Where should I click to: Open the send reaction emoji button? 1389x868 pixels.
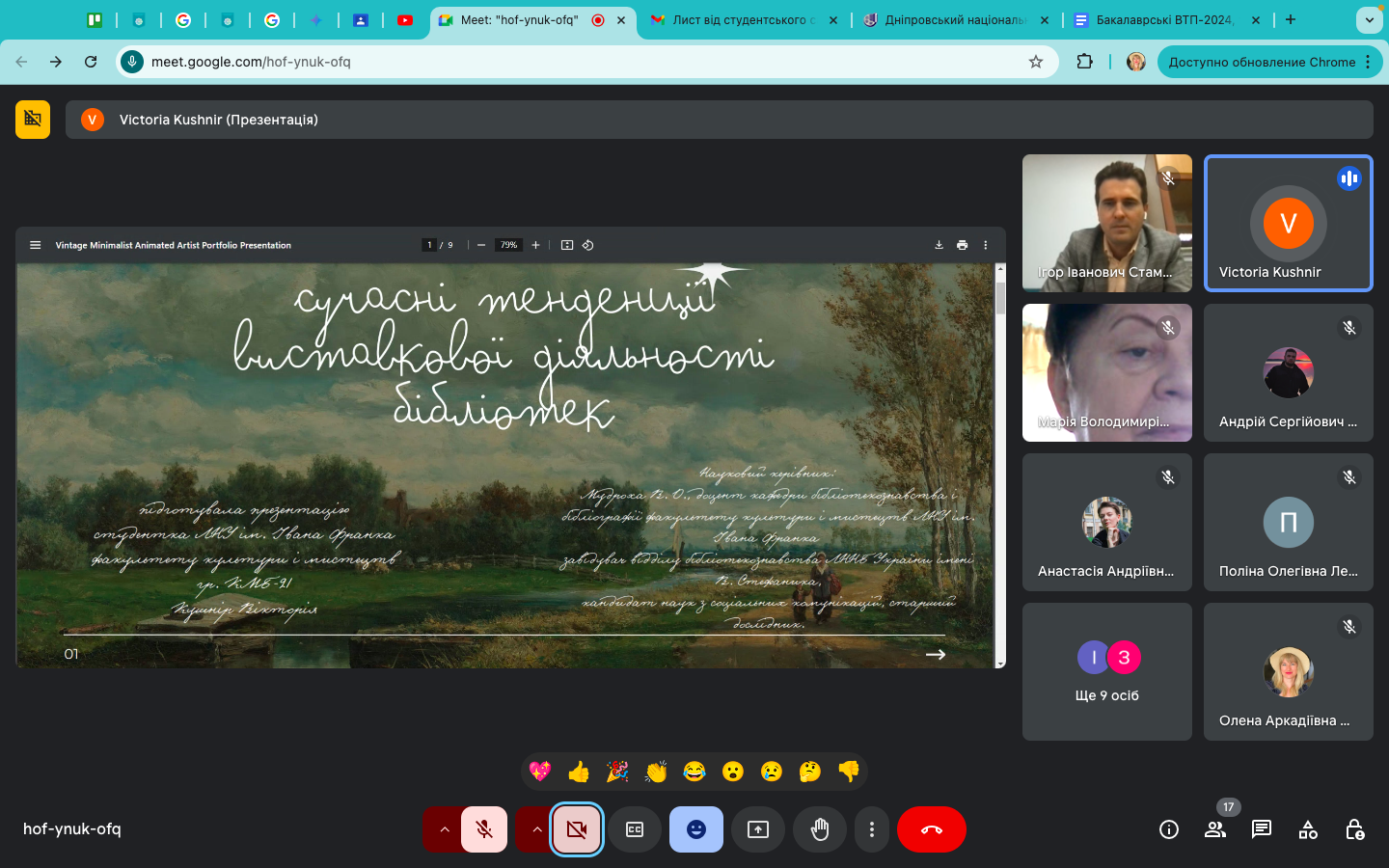696,829
